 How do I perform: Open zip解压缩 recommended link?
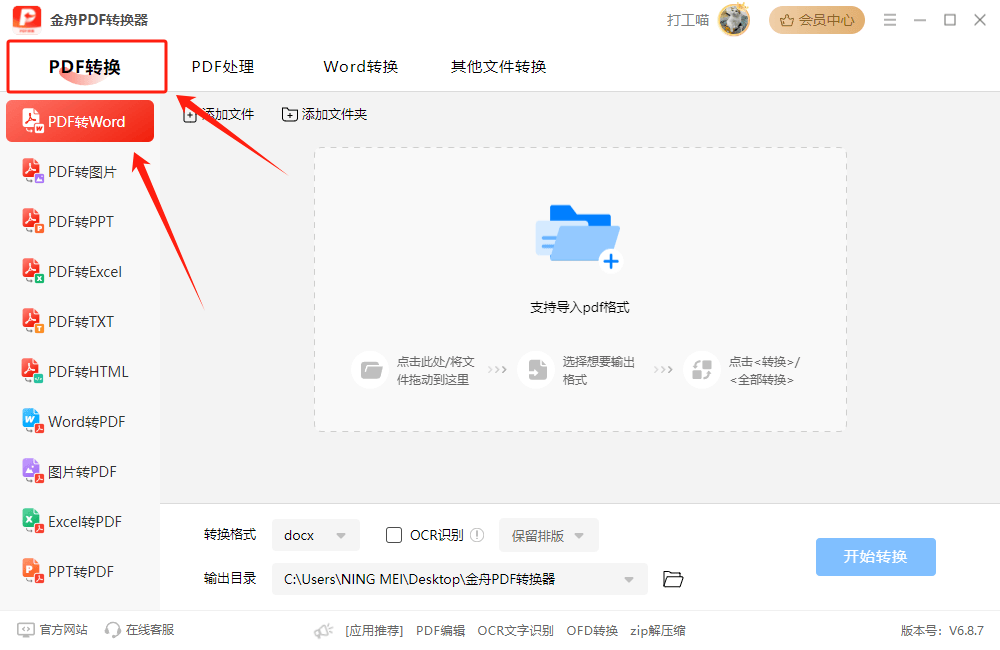click(x=658, y=631)
